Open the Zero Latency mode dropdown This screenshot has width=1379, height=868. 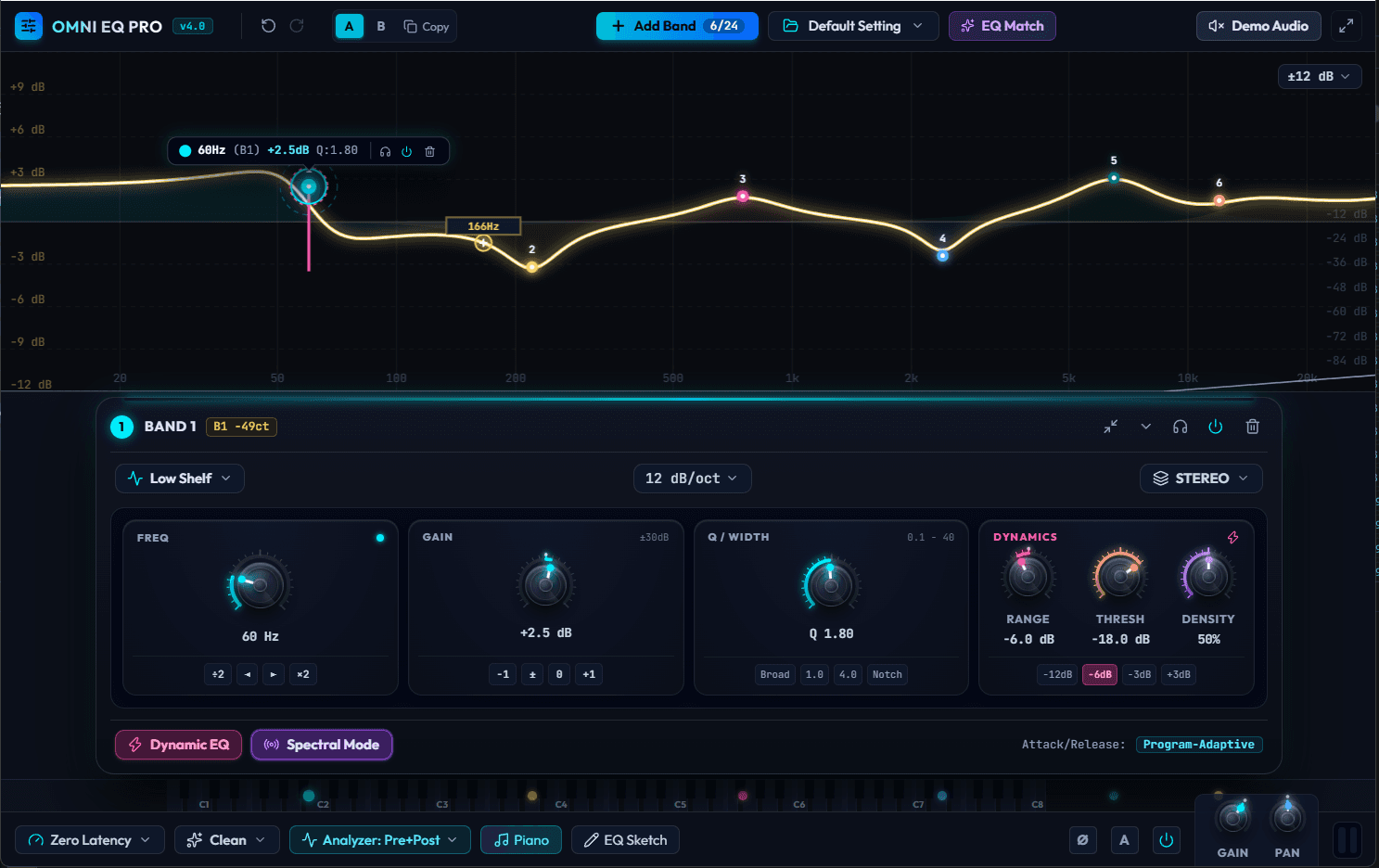click(x=90, y=840)
